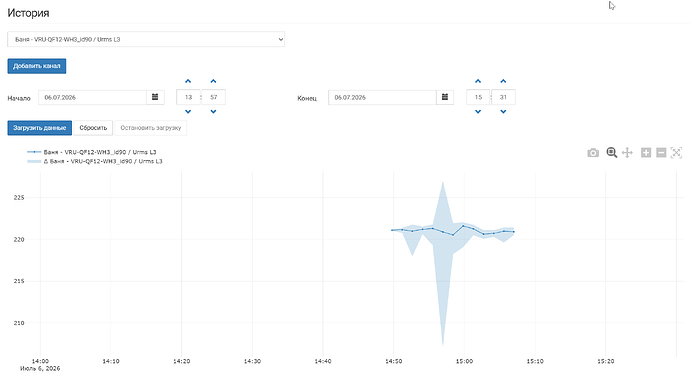The image size is (690, 378).
Task: Toggle Δ Баня Urms L3 band legend entry
Action: click(95, 161)
